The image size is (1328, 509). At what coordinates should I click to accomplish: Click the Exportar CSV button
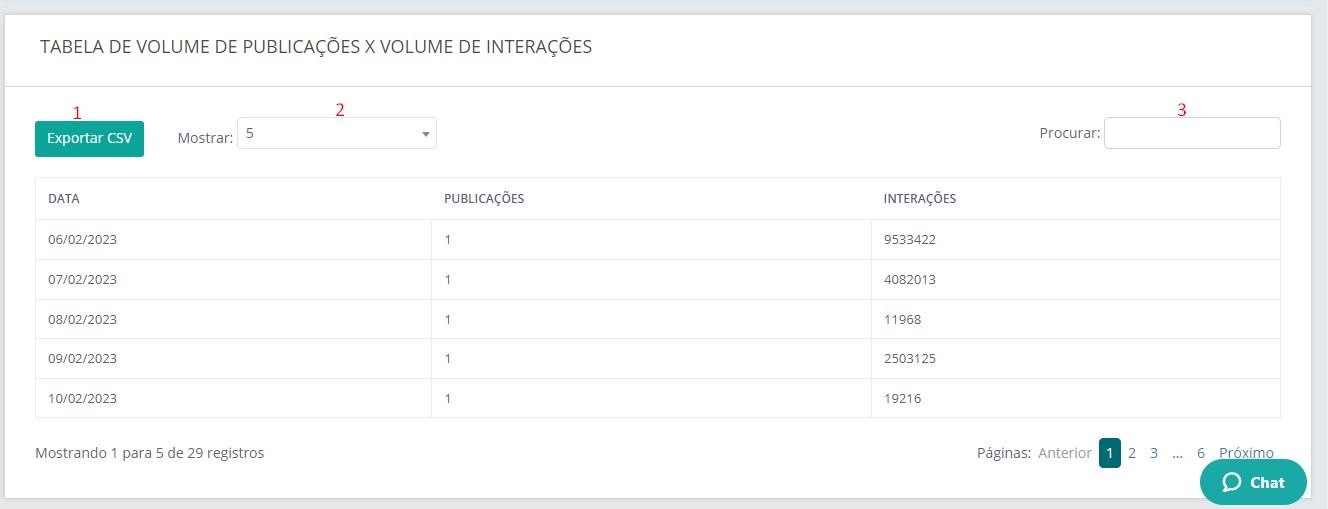click(89, 139)
